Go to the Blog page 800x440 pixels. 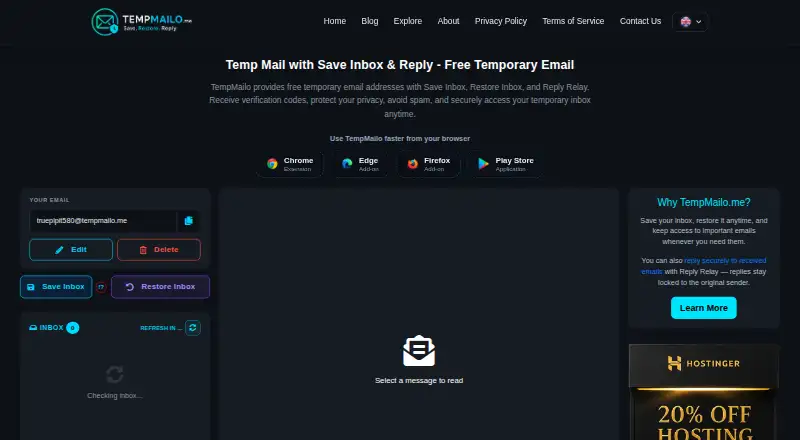(369, 21)
